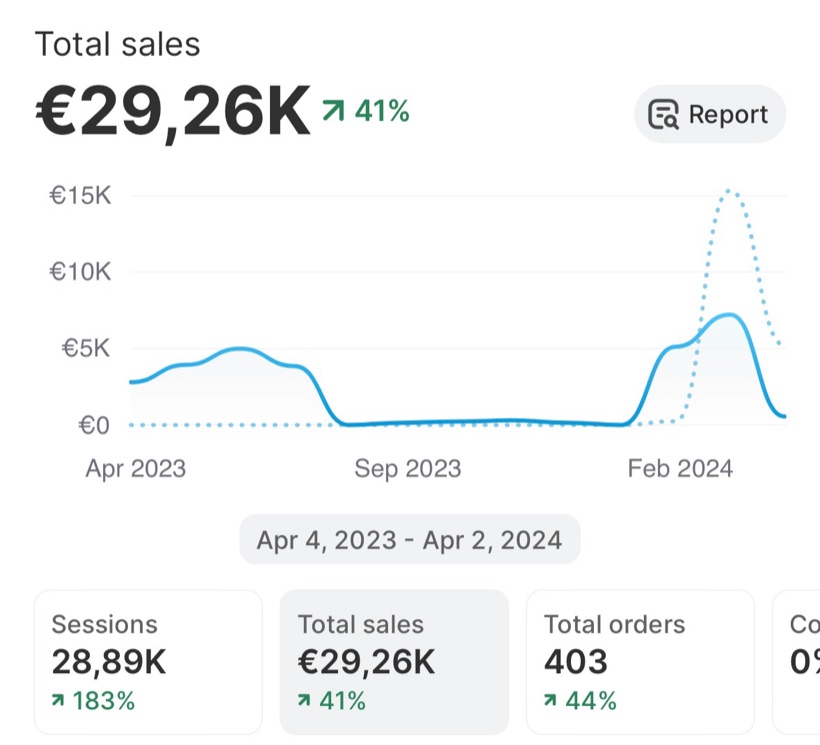Image resolution: width=820 pixels, height=745 pixels.
Task: Click the report magnifier icon
Action: (x=663, y=114)
